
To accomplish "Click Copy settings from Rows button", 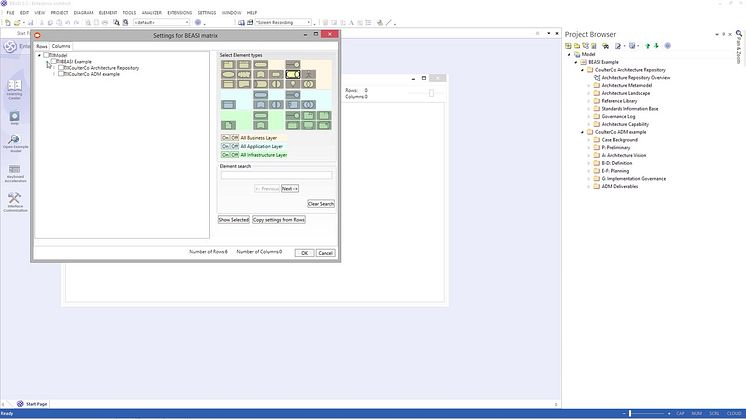I will coord(279,220).
